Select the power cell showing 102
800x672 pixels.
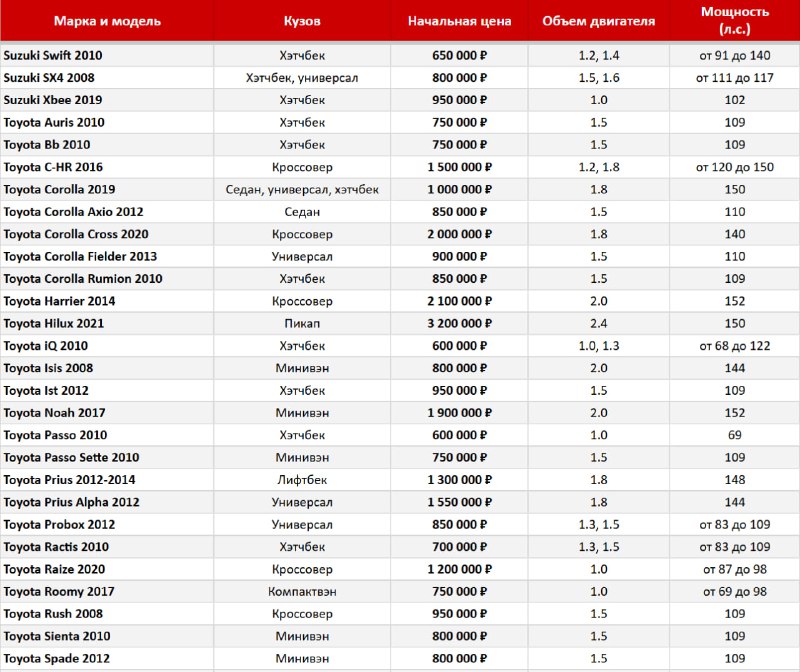tap(735, 100)
